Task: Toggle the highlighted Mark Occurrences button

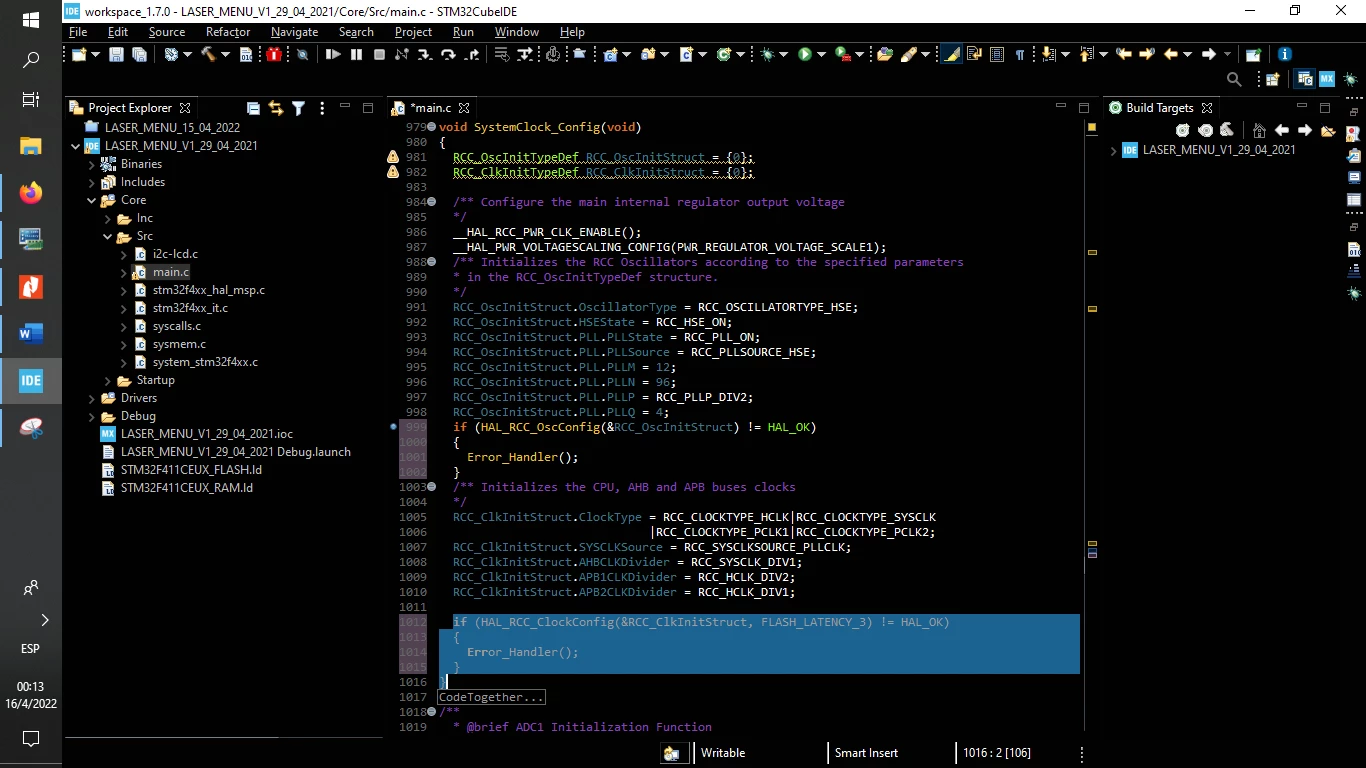Action: 951,54
